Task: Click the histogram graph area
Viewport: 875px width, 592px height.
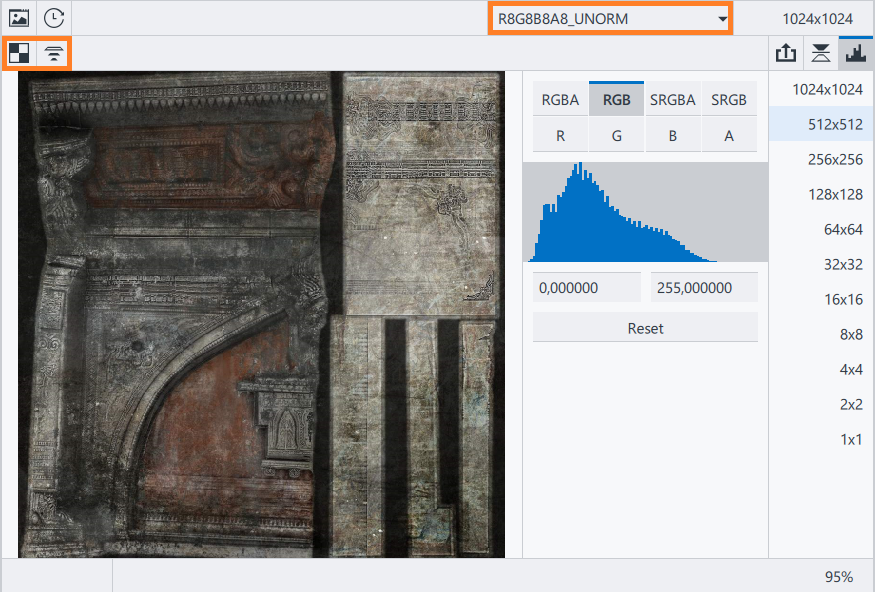Action: click(x=645, y=212)
